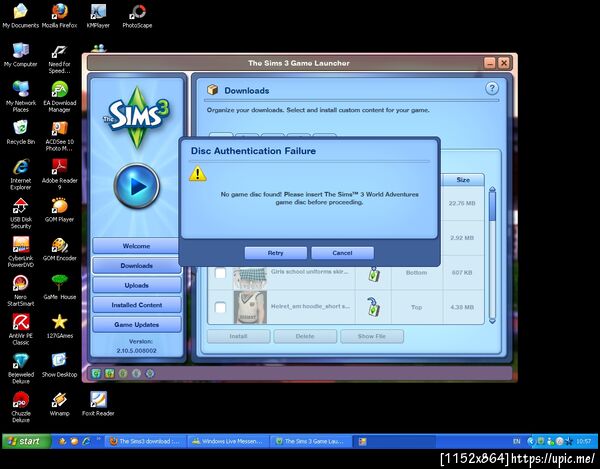600x469 pixels.
Task: Click package icon in Girls school uniforms row
Action: [374, 274]
